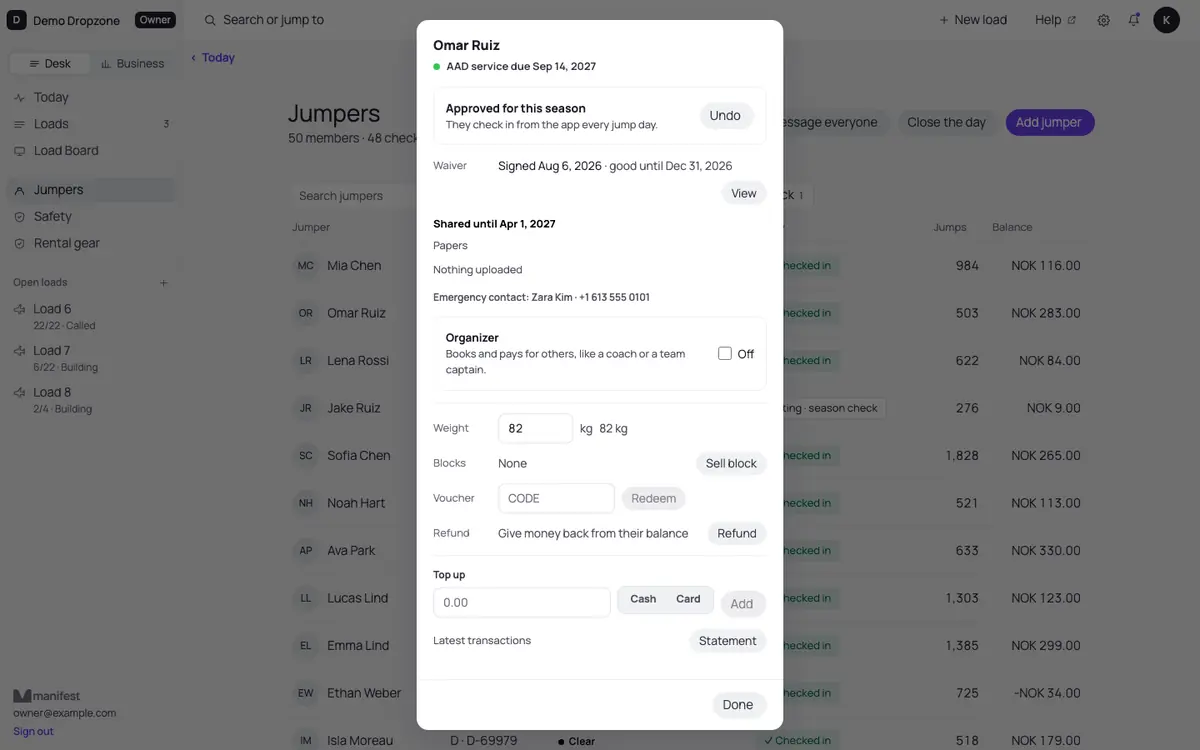Click the LL avatar for Lucas Lind

306,598
